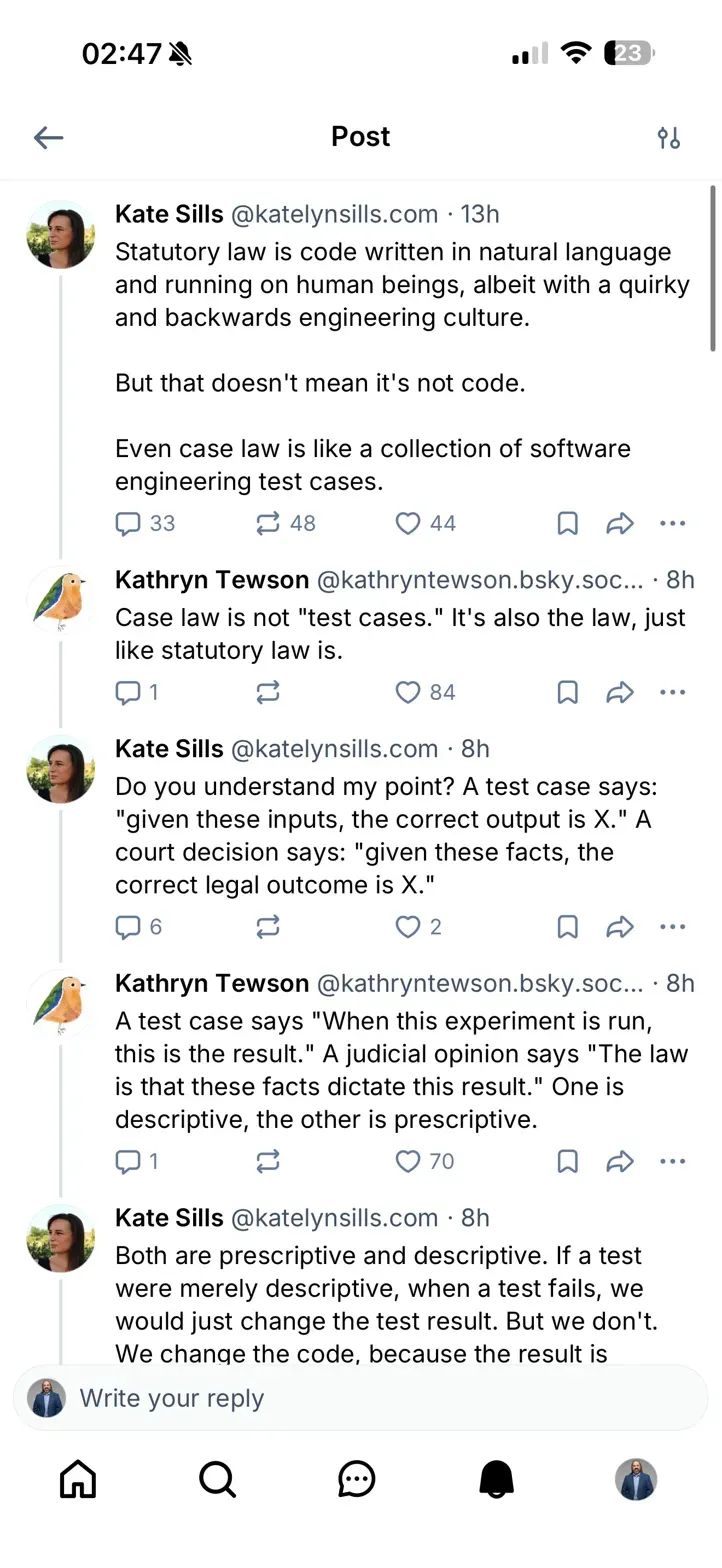The height and width of the screenshot is (1568, 722).
Task: Bookmark Kathryn Tewson's first reply
Action: pyautogui.click(x=567, y=692)
